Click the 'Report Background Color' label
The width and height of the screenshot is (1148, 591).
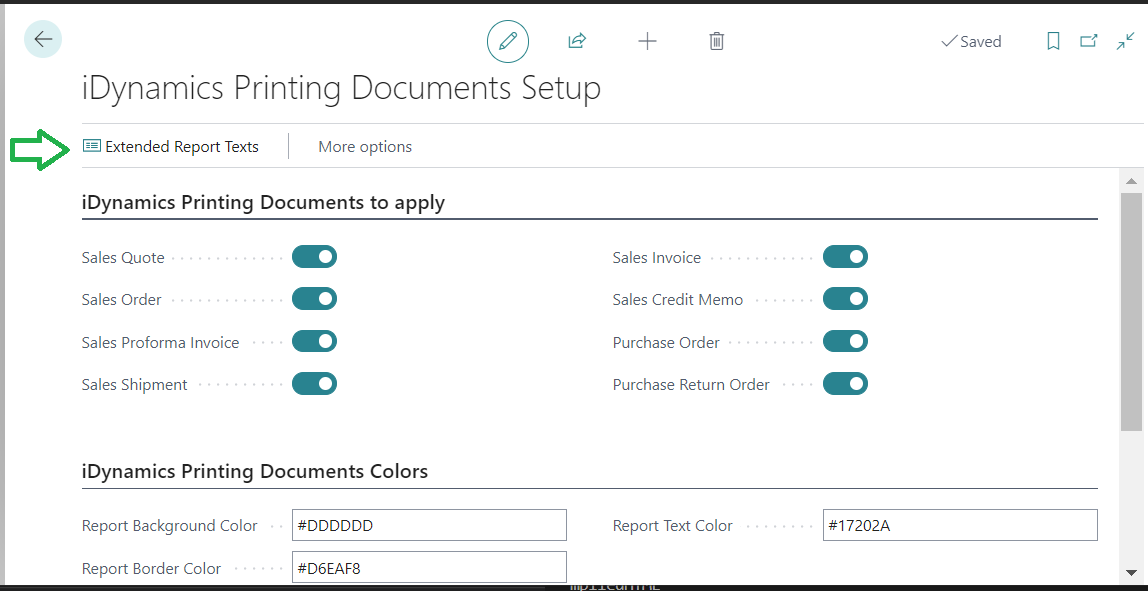point(170,526)
